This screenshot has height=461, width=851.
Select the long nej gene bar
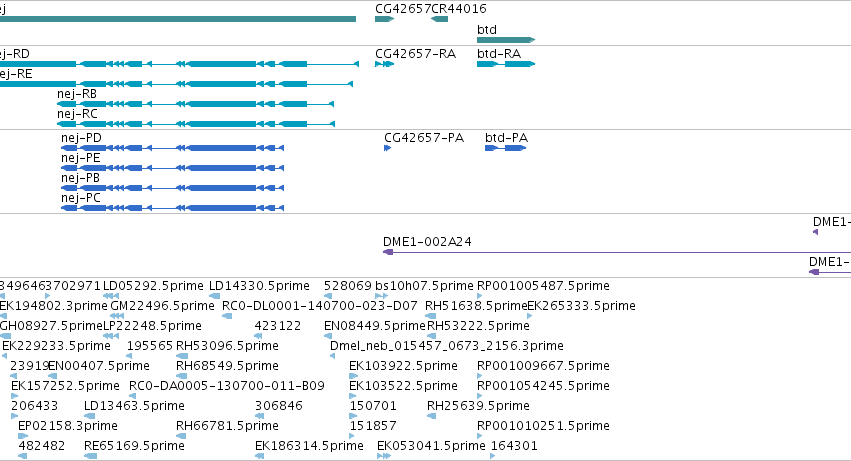click(177, 19)
